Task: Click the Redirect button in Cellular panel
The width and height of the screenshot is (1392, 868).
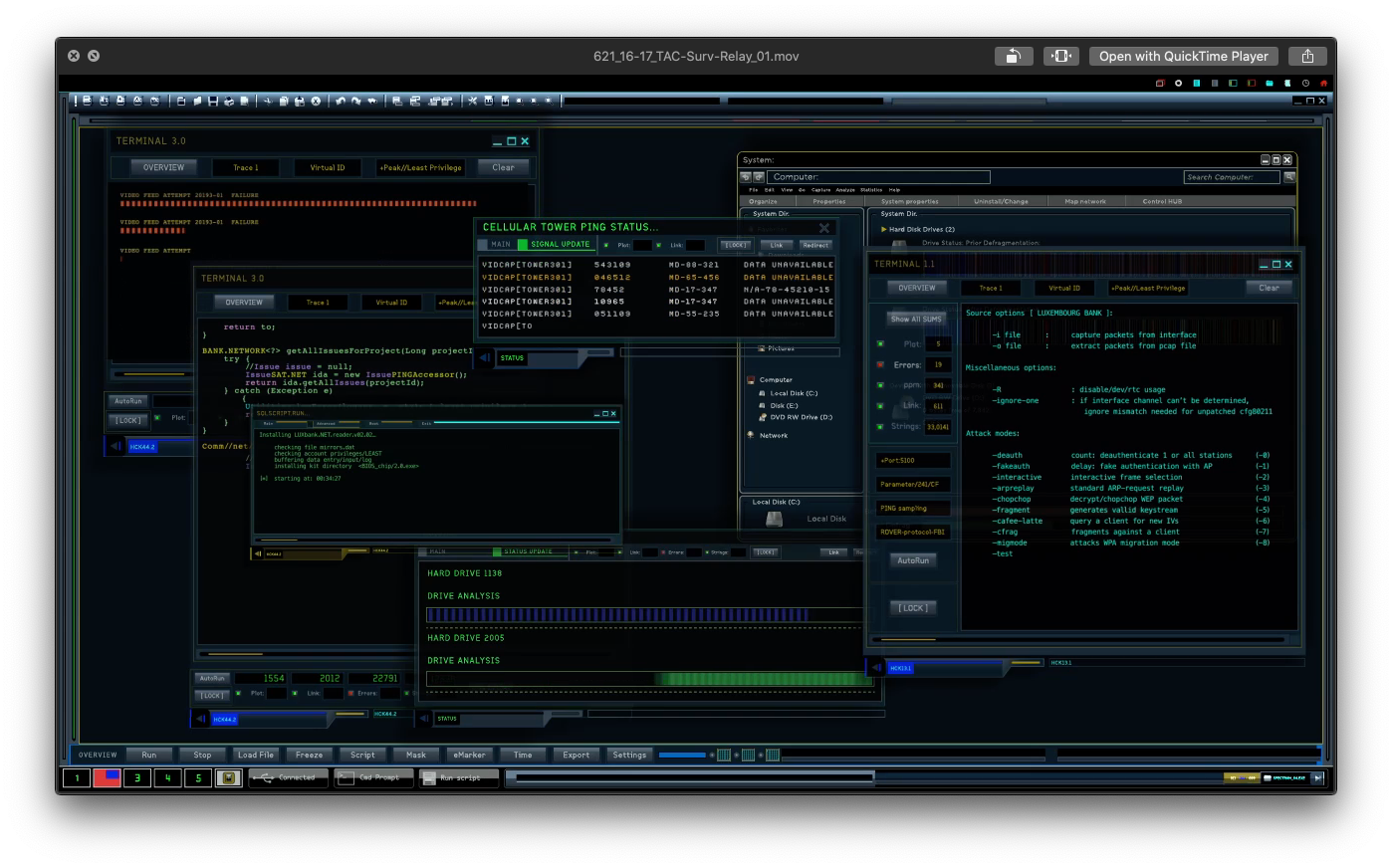Action: click(x=815, y=245)
